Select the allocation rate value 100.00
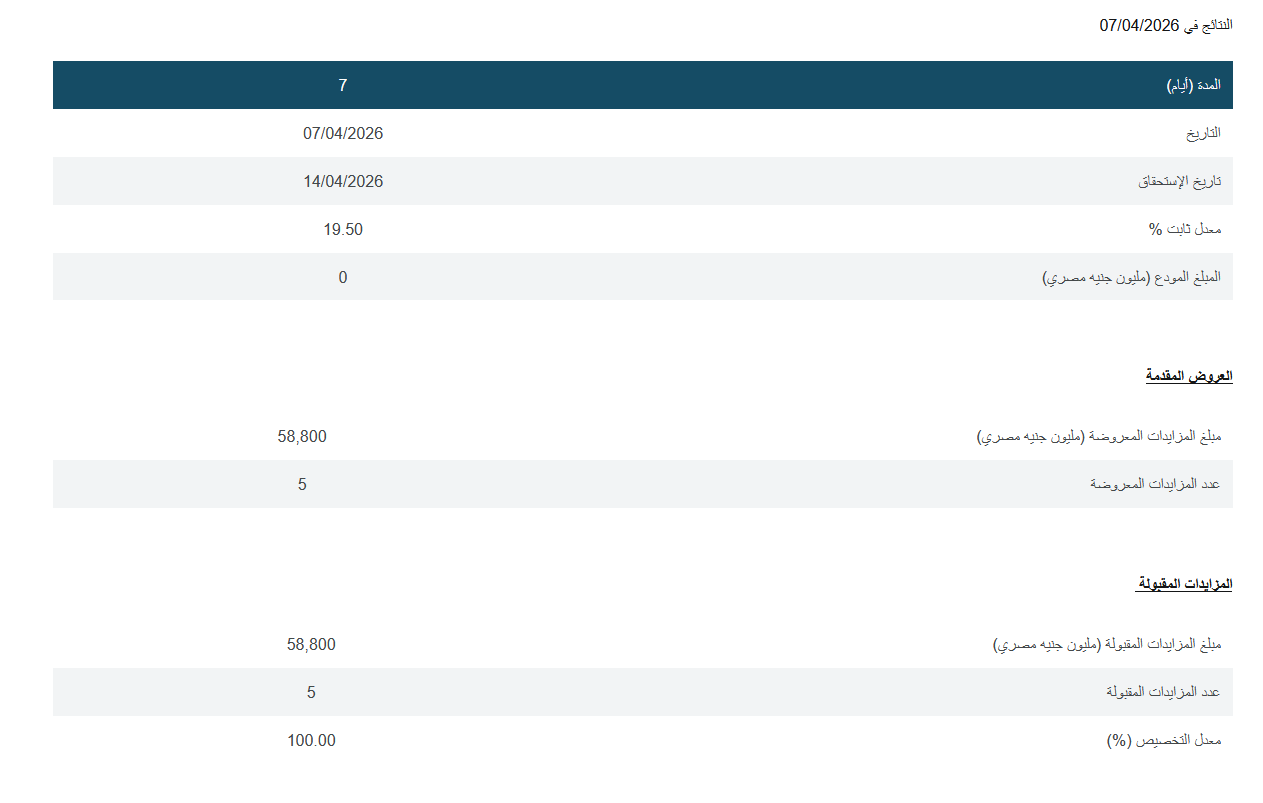 click(311, 740)
